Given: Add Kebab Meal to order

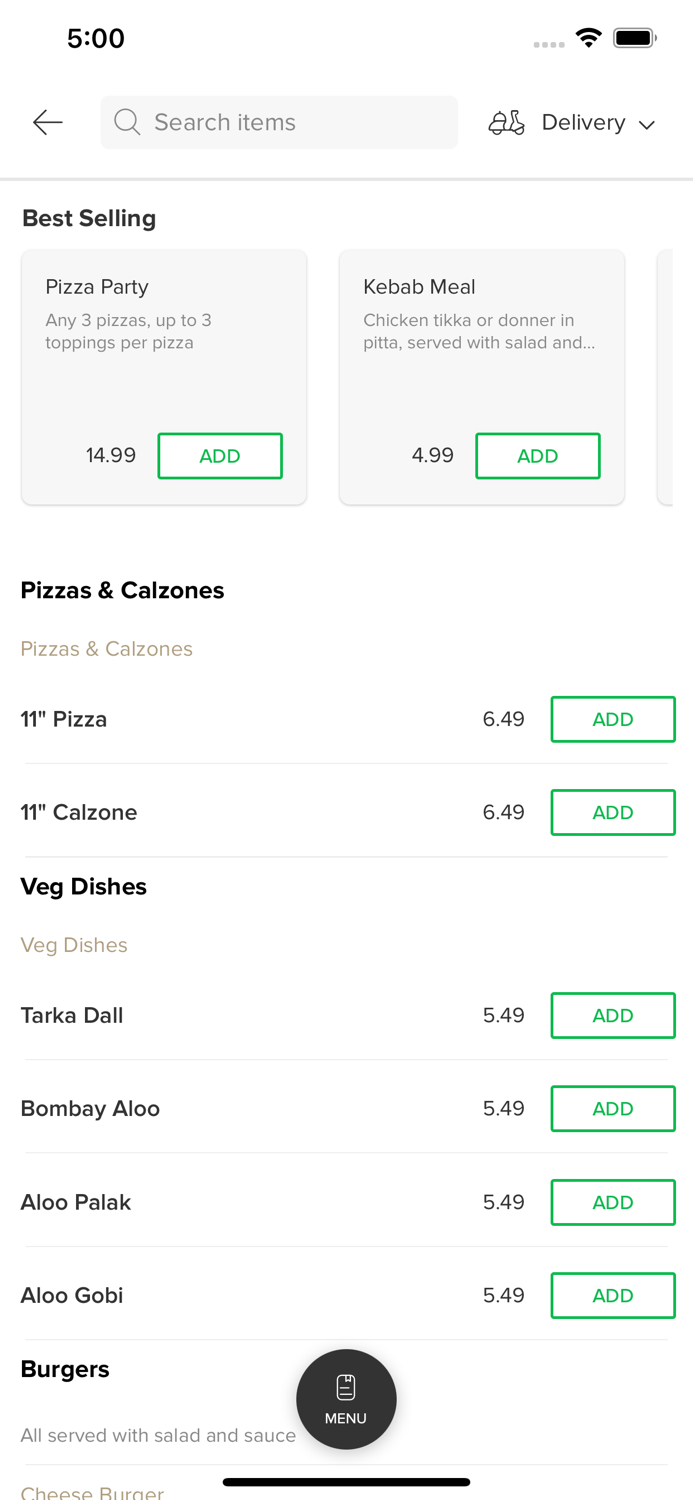Looking at the screenshot, I should 538,456.
